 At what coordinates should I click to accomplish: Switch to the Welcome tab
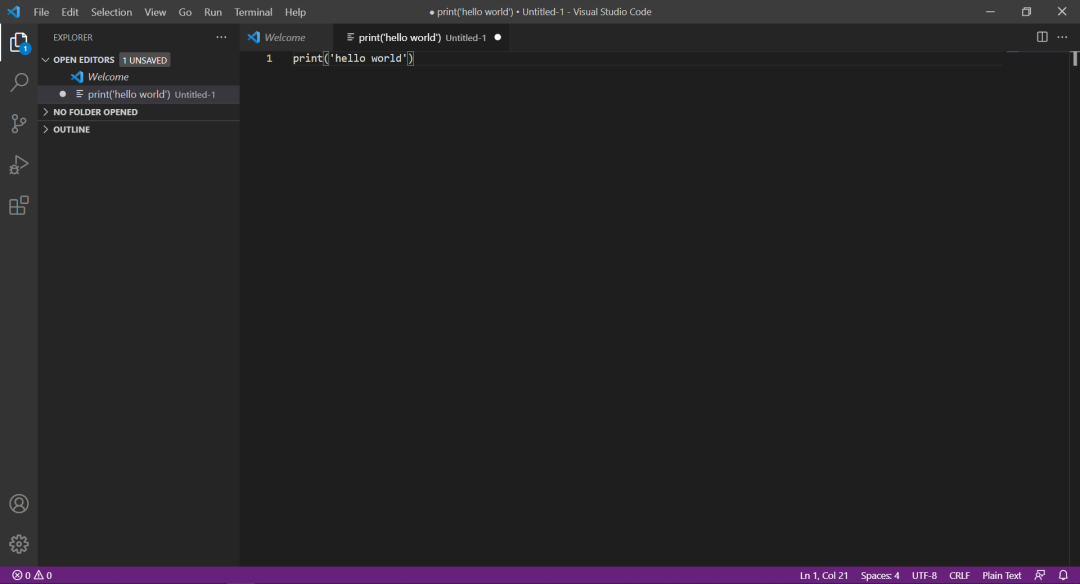tap(286, 37)
